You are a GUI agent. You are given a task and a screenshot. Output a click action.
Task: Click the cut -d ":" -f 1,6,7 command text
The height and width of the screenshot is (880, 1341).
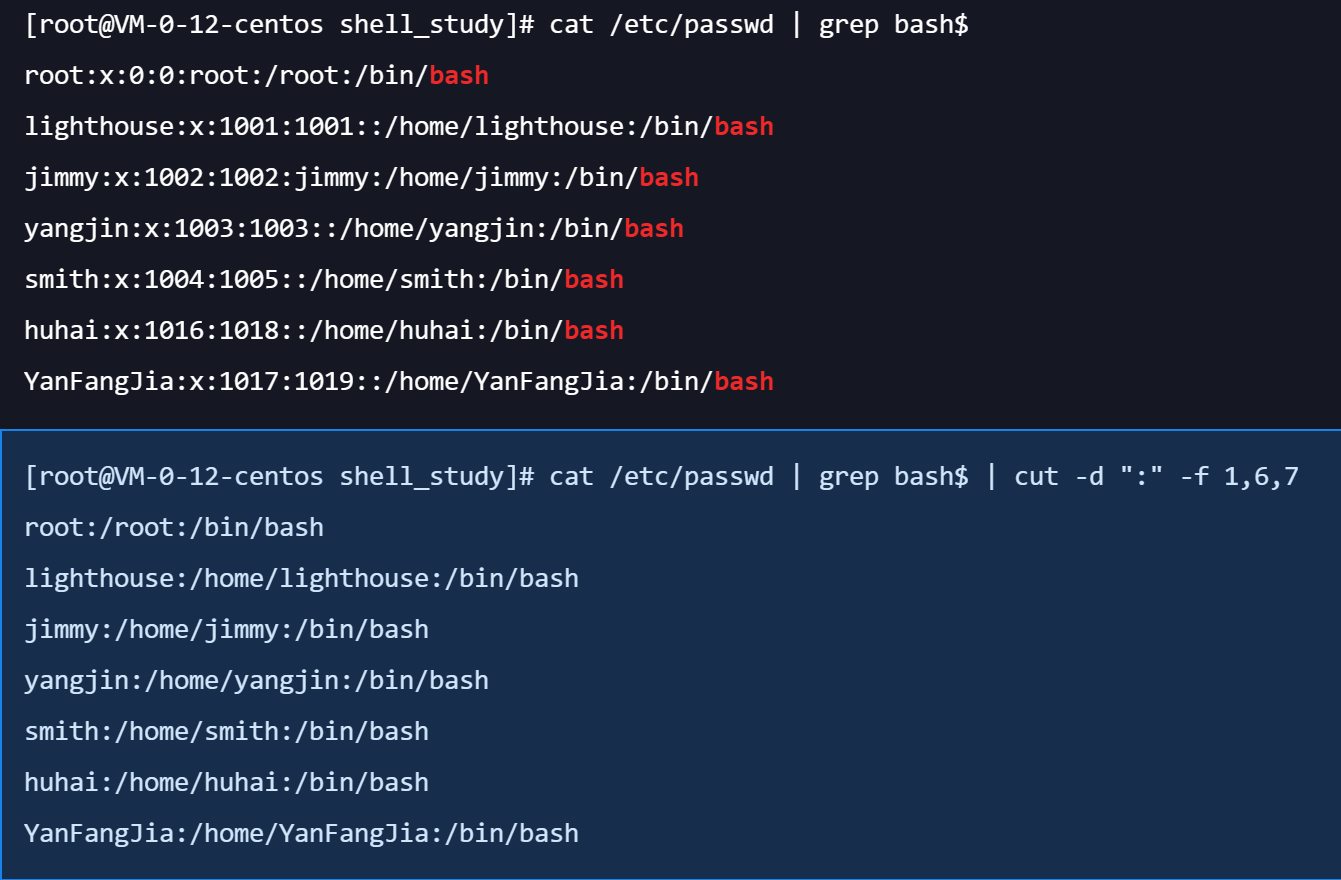click(x=1156, y=476)
